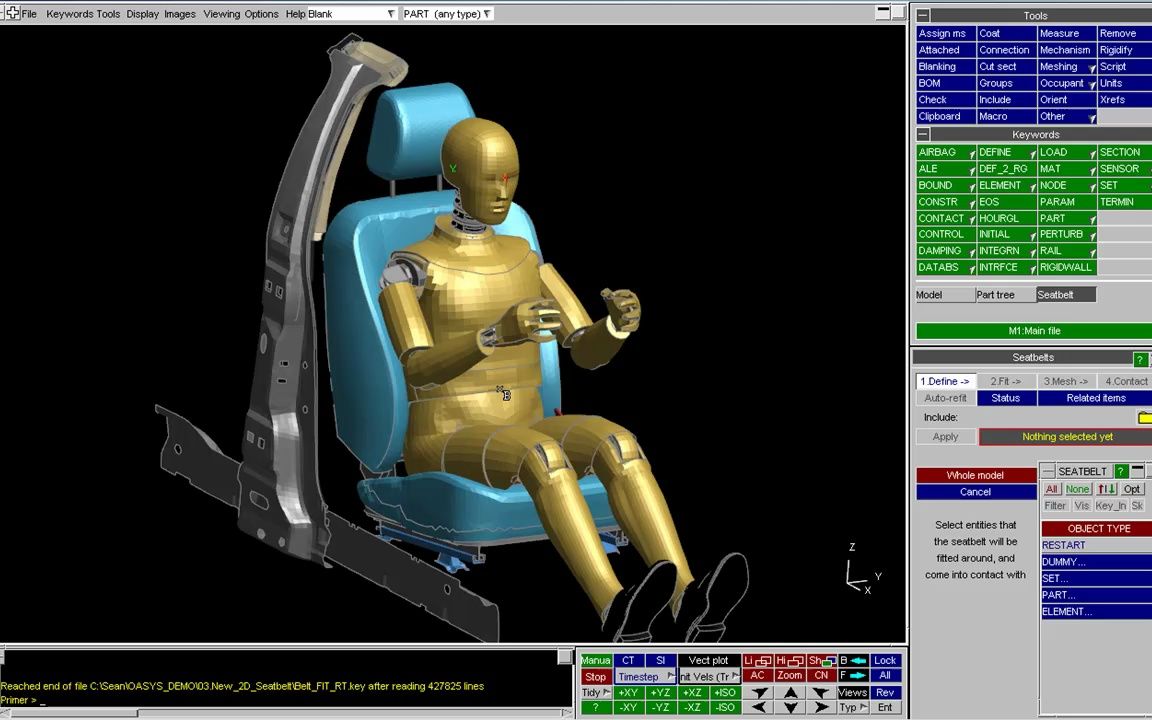The image size is (1152, 720).
Task: Click the down arrow view rotation button
Action: tap(790, 708)
